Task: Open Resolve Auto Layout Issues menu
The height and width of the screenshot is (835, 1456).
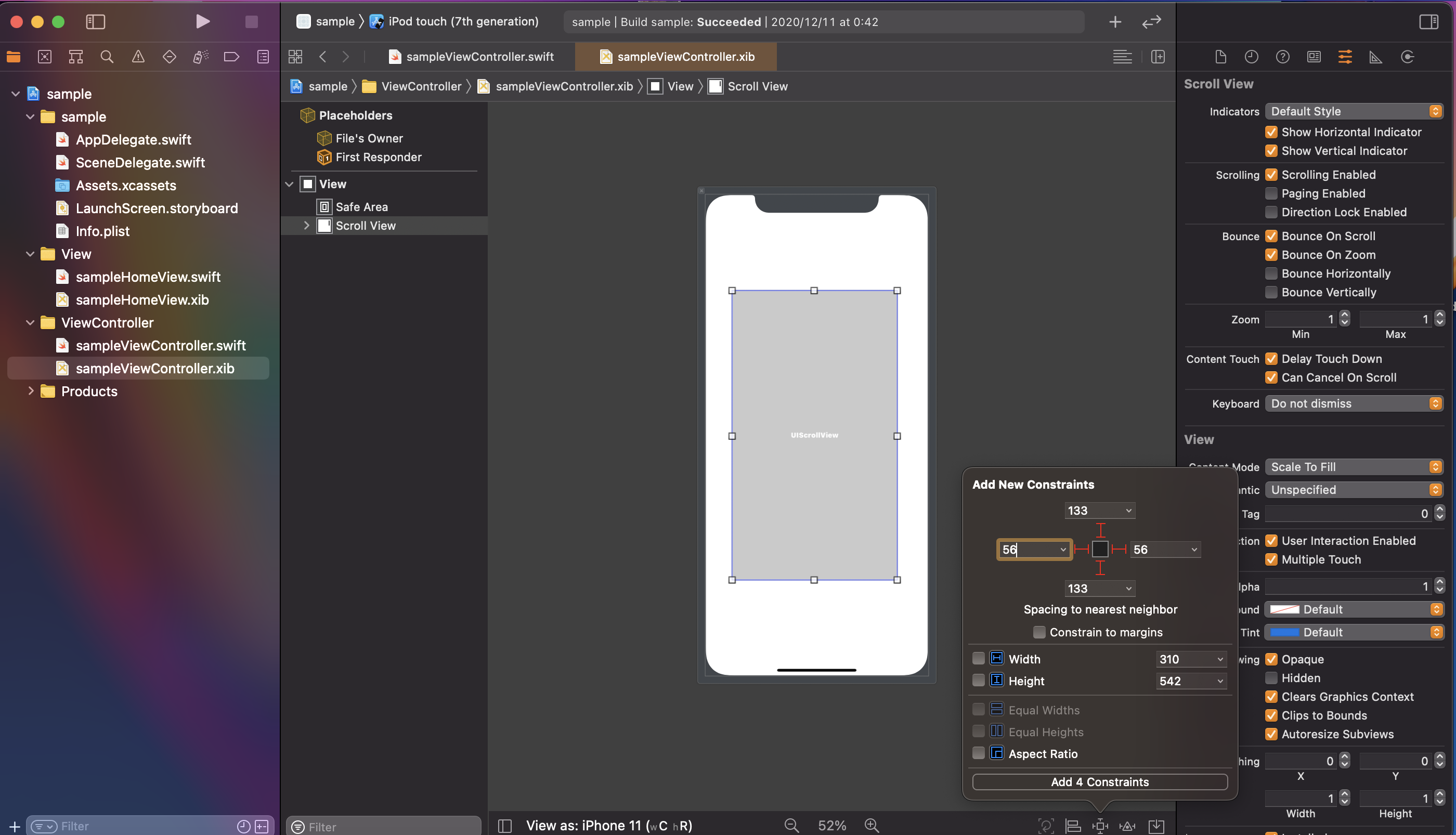Action: click(1127, 826)
